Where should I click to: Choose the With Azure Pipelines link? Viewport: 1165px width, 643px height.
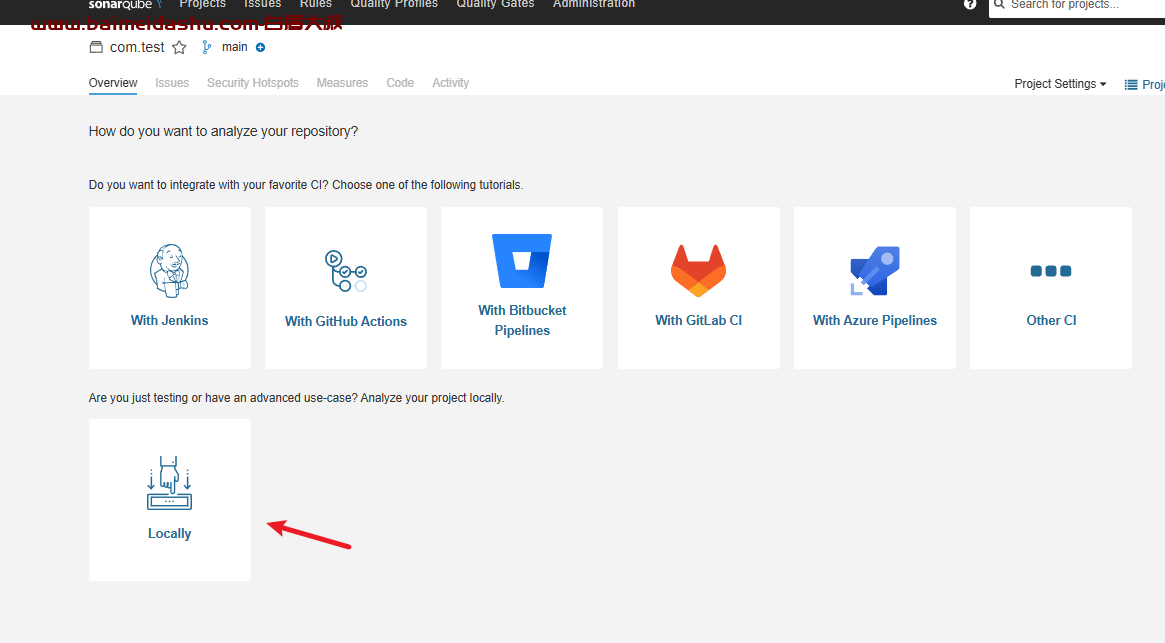pos(874,320)
